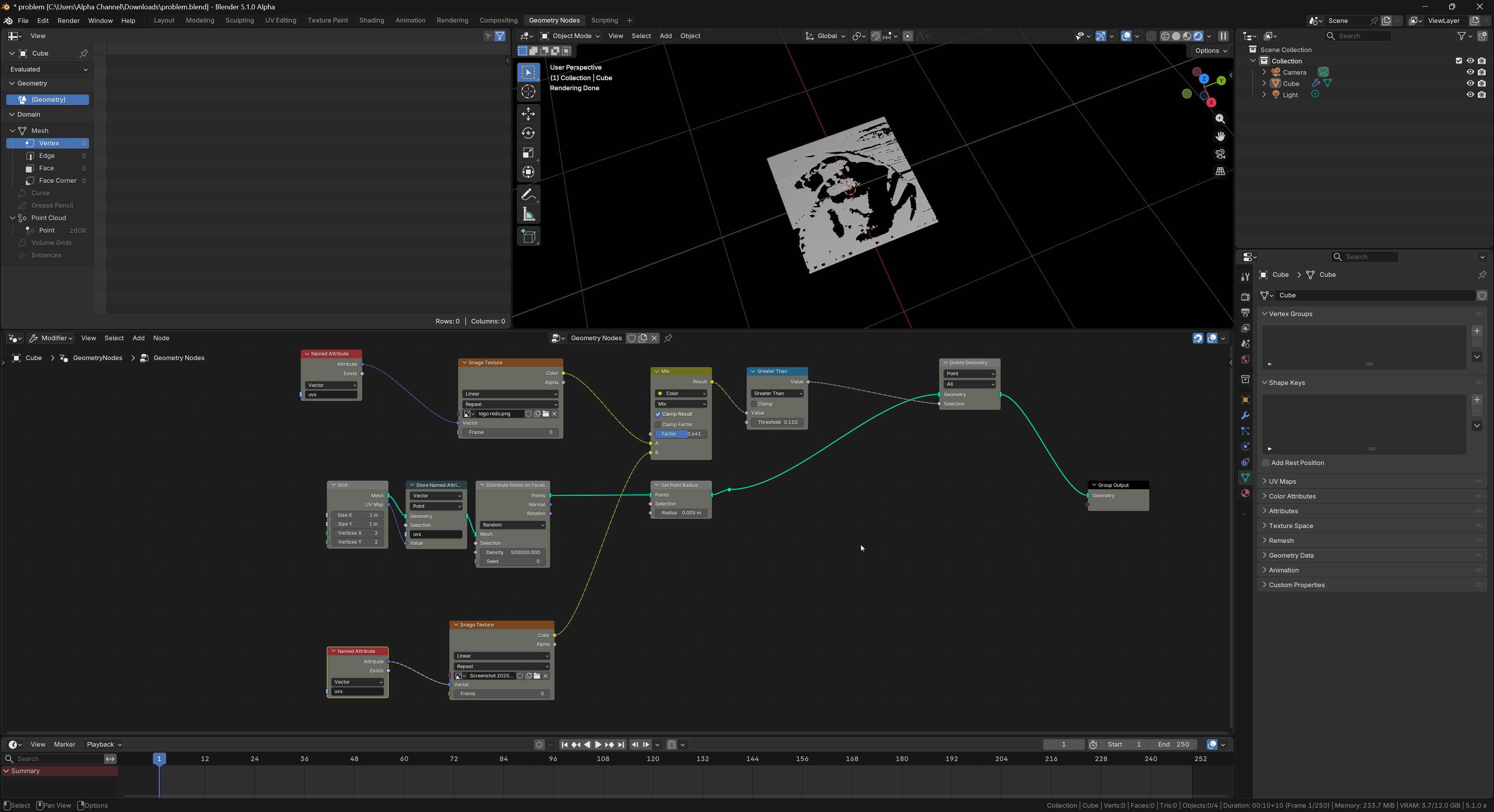Image resolution: width=1494 pixels, height=812 pixels.
Task: Open Random distribution method dropdown
Action: click(512, 525)
